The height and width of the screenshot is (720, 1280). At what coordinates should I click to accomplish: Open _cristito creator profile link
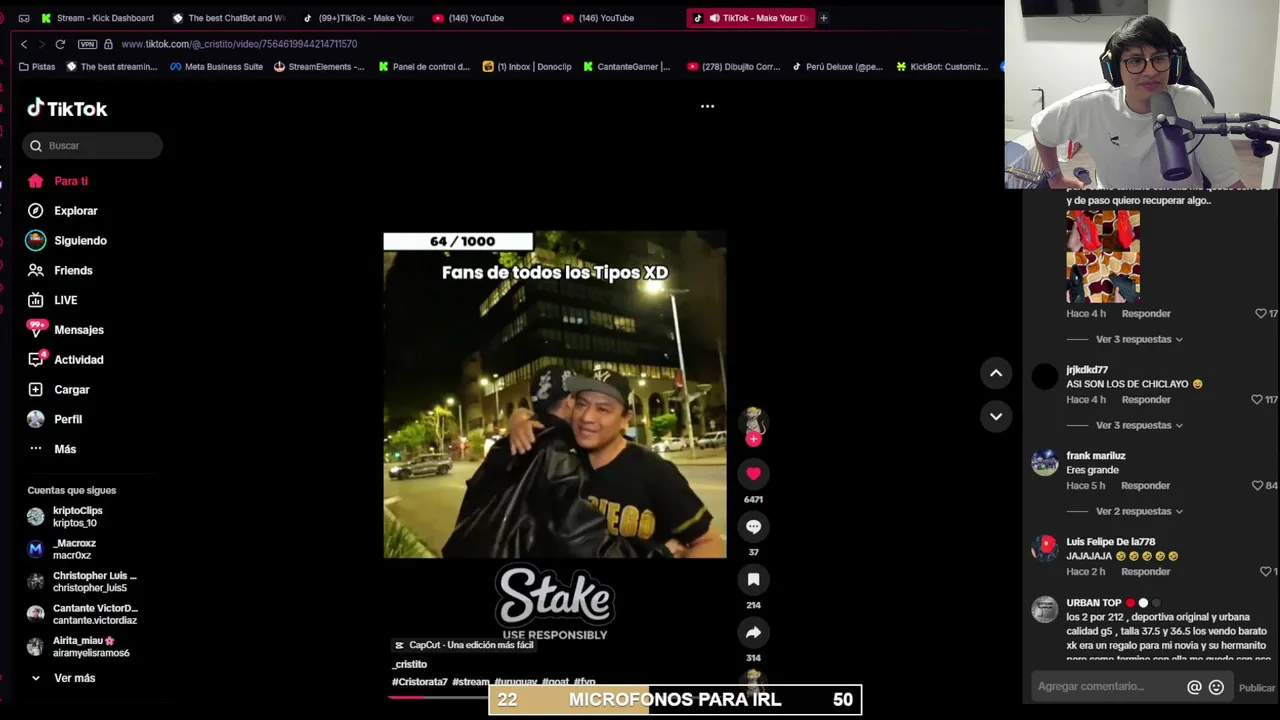tap(409, 664)
